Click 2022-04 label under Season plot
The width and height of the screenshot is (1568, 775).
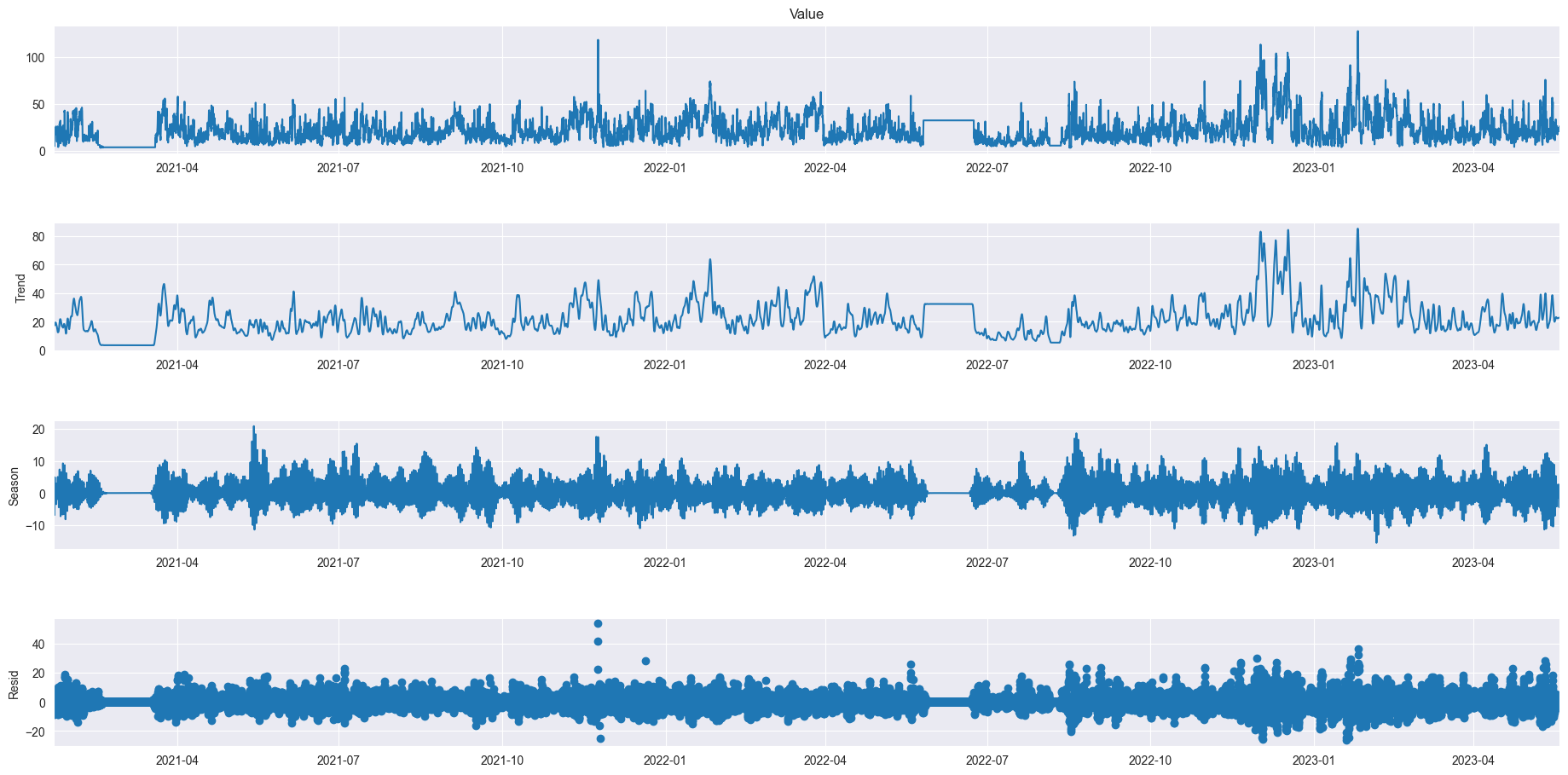click(825, 563)
